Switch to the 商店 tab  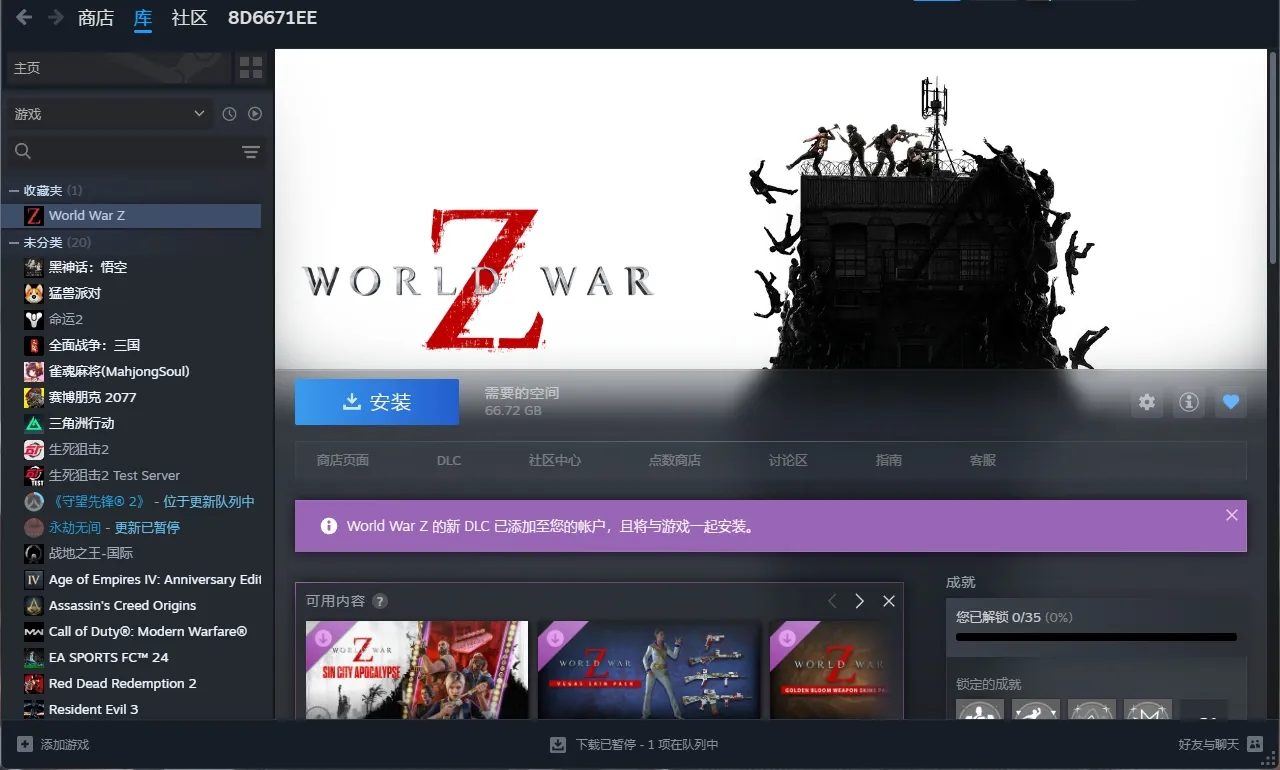(96, 18)
